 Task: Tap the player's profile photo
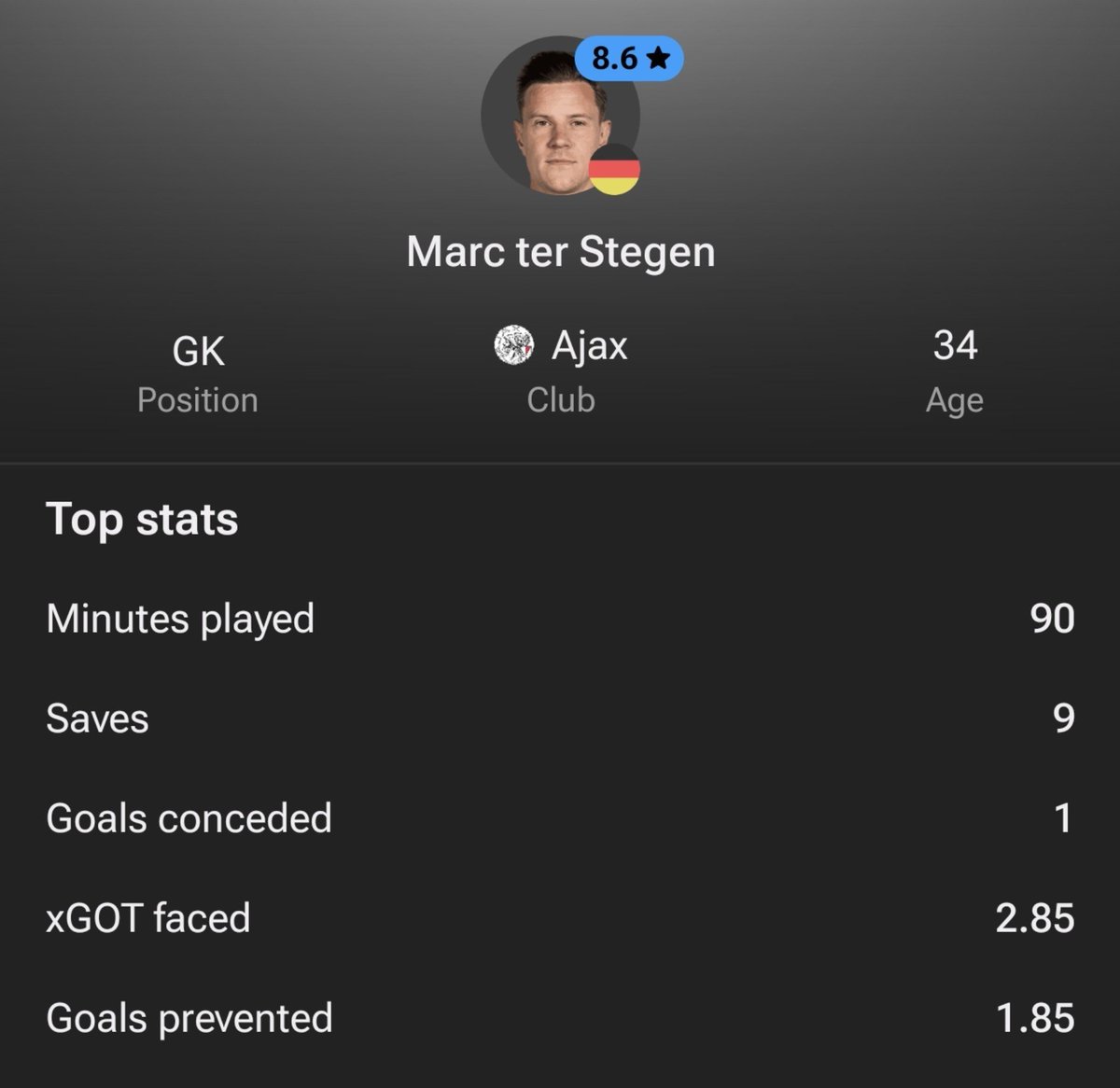coord(560,116)
